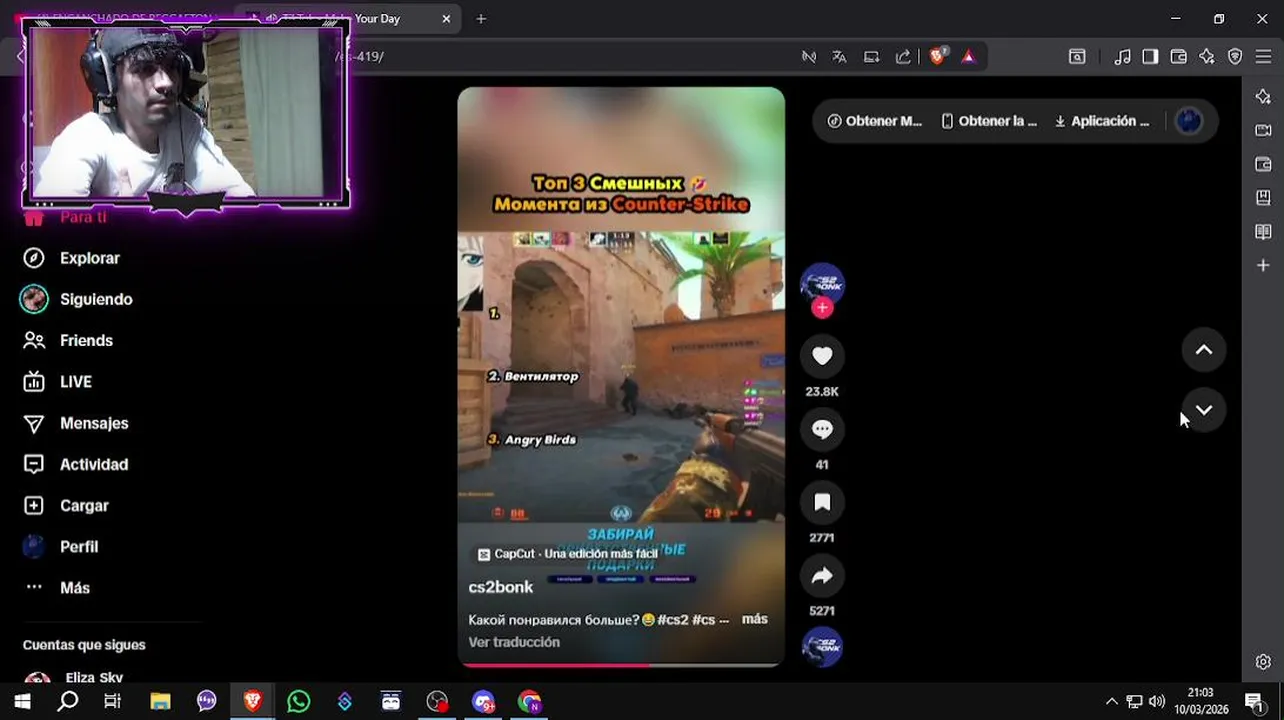Open the tab search icon in browser toolbar
This screenshot has width=1284, height=720.
(1077, 57)
